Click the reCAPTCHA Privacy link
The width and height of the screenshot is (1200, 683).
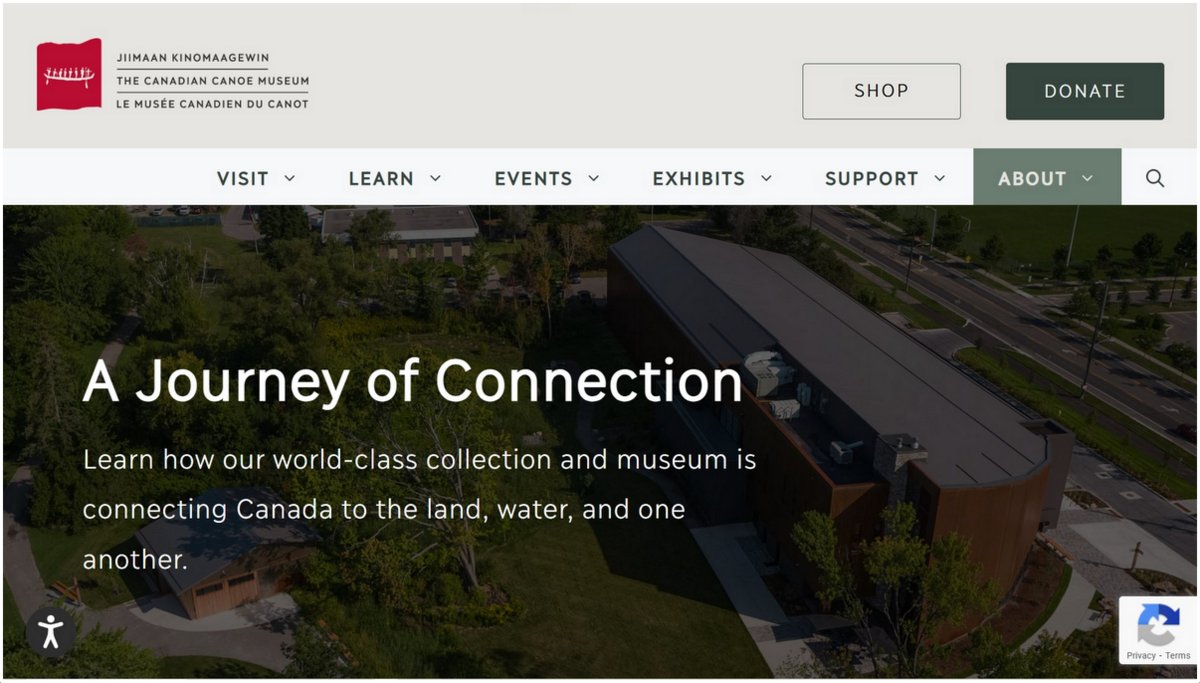pos(1140,656)
